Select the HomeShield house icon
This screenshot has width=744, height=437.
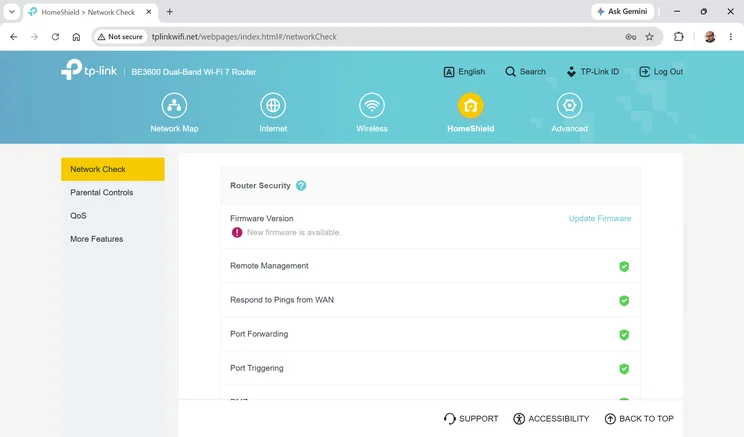coord(470,105)
